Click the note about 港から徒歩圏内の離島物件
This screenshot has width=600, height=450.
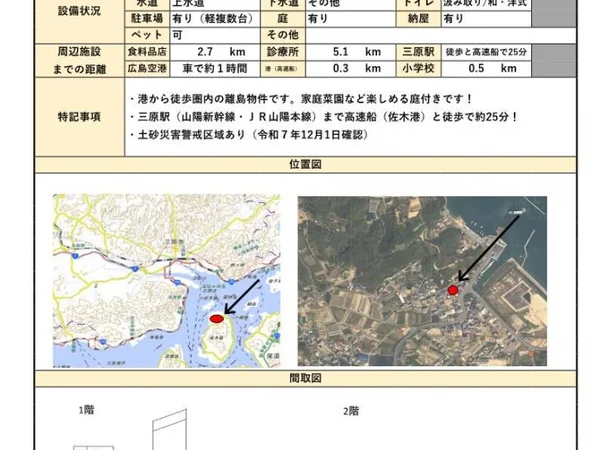click(301, 99)
